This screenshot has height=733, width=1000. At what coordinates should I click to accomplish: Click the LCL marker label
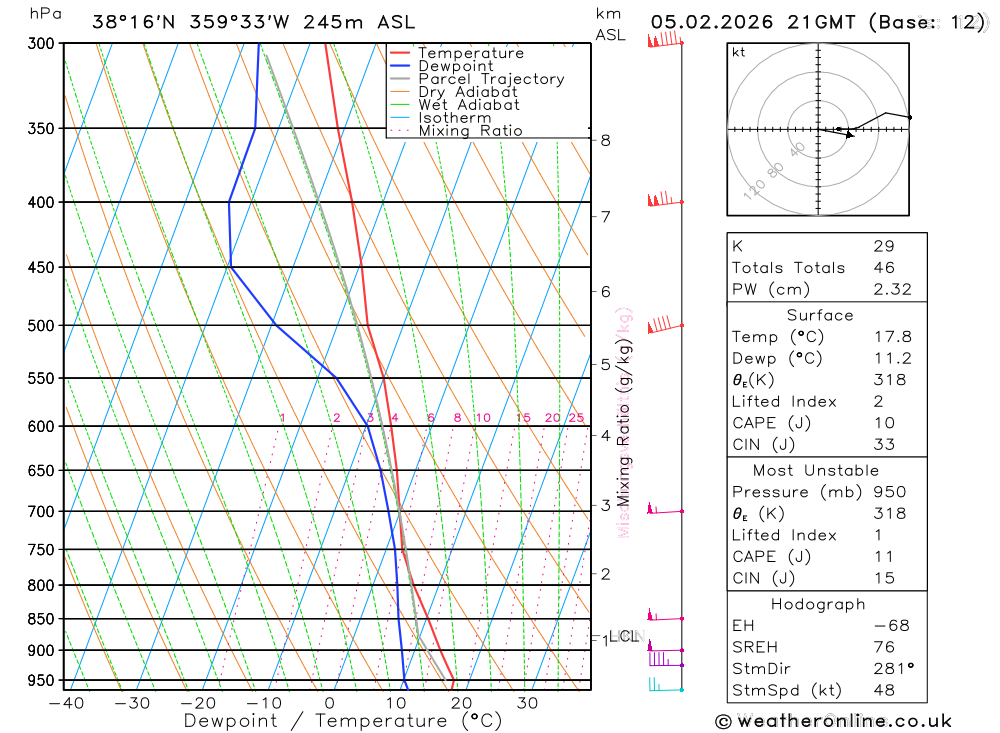[622, 637]
